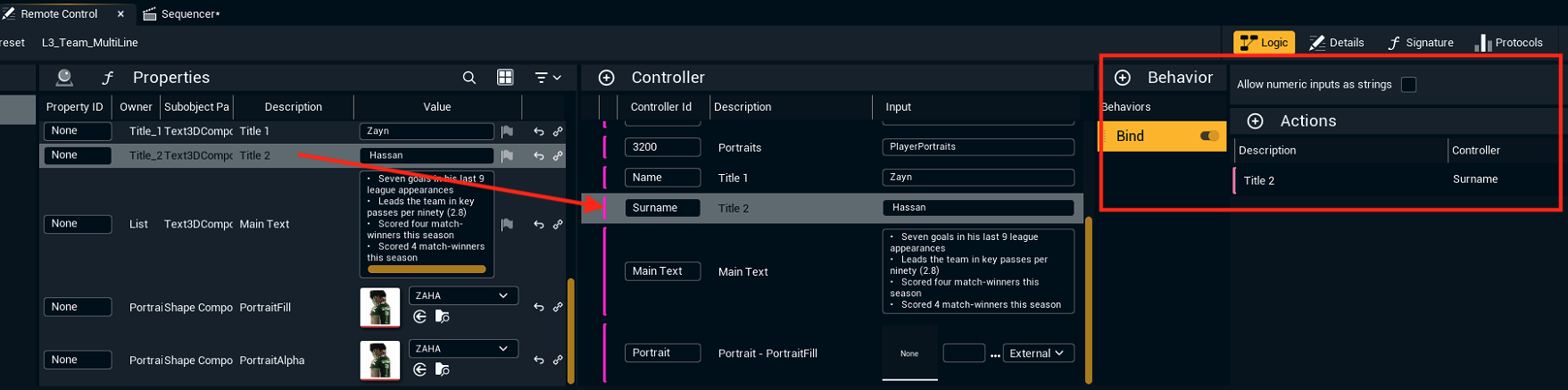Reset the Title 2 property with undo arrow
This screenshot has height=390, width=1568.
pos(538,156)
